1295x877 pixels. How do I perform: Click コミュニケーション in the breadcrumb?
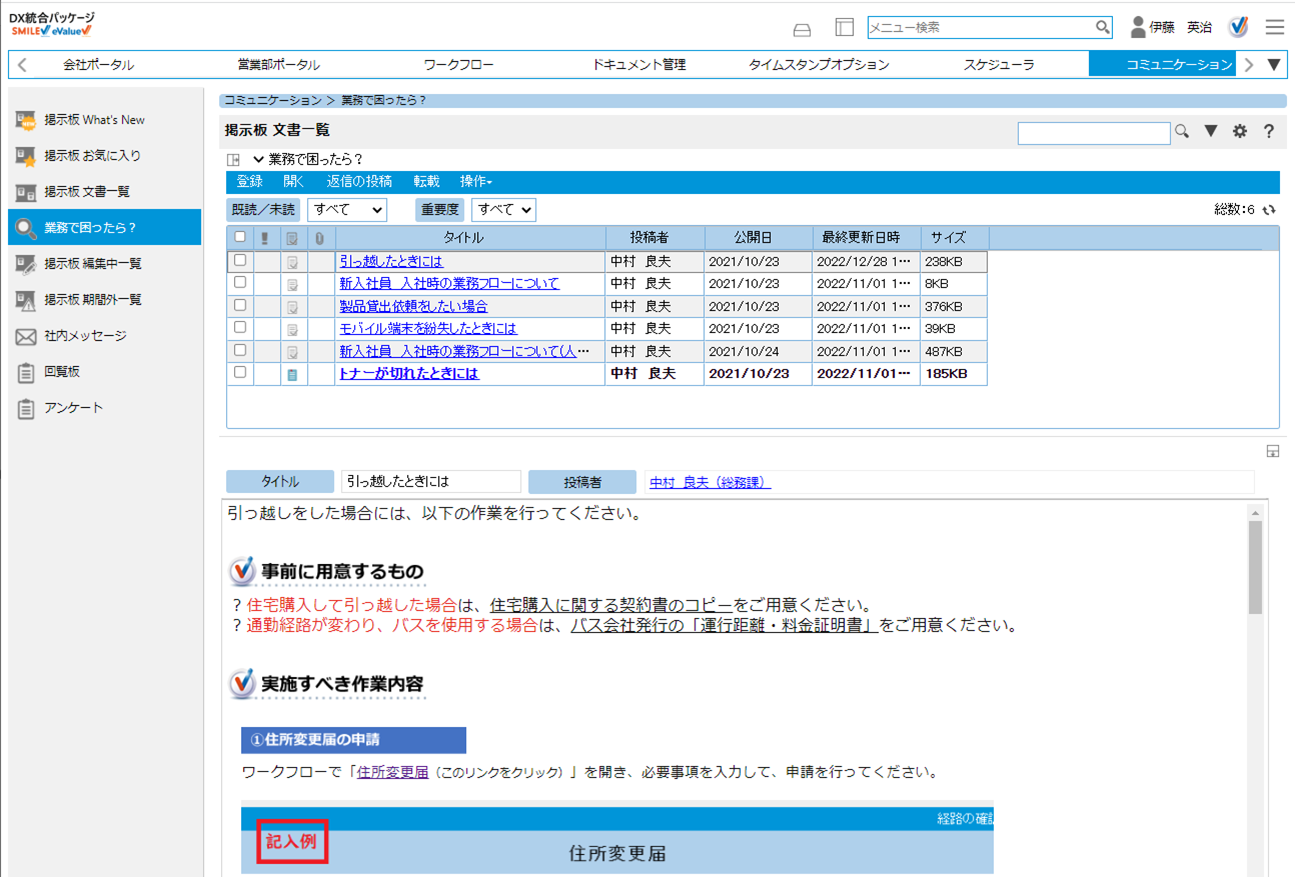[273, 101]
